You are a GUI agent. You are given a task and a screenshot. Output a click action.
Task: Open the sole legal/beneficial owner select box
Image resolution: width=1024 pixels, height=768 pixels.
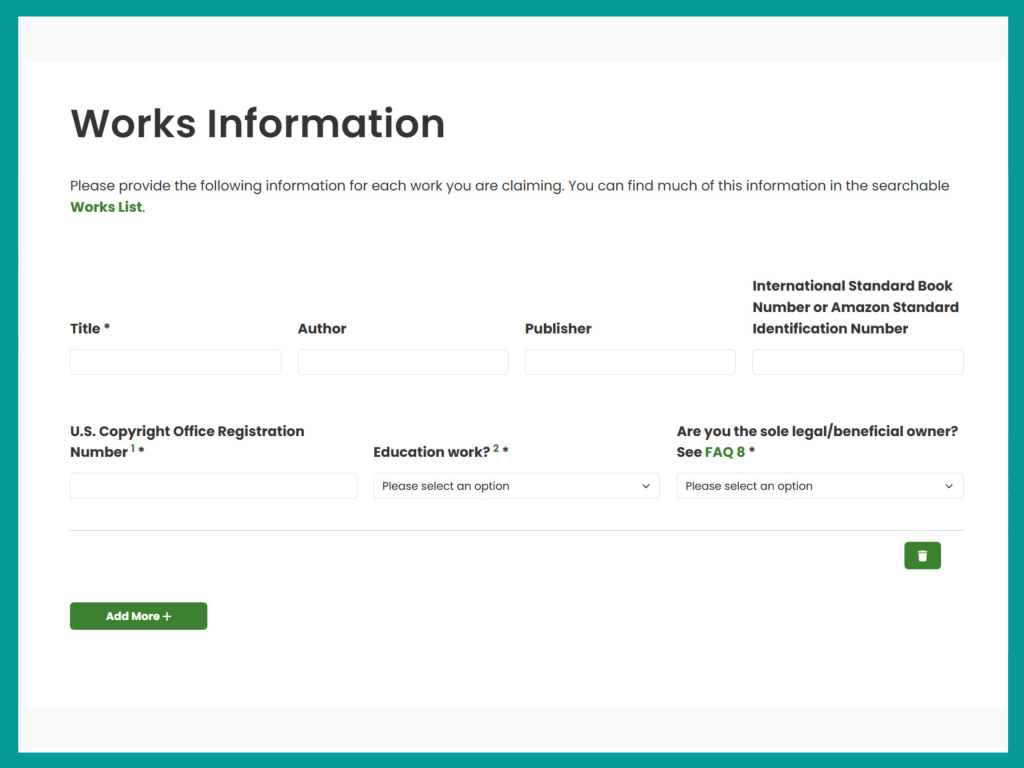point(818,486)
